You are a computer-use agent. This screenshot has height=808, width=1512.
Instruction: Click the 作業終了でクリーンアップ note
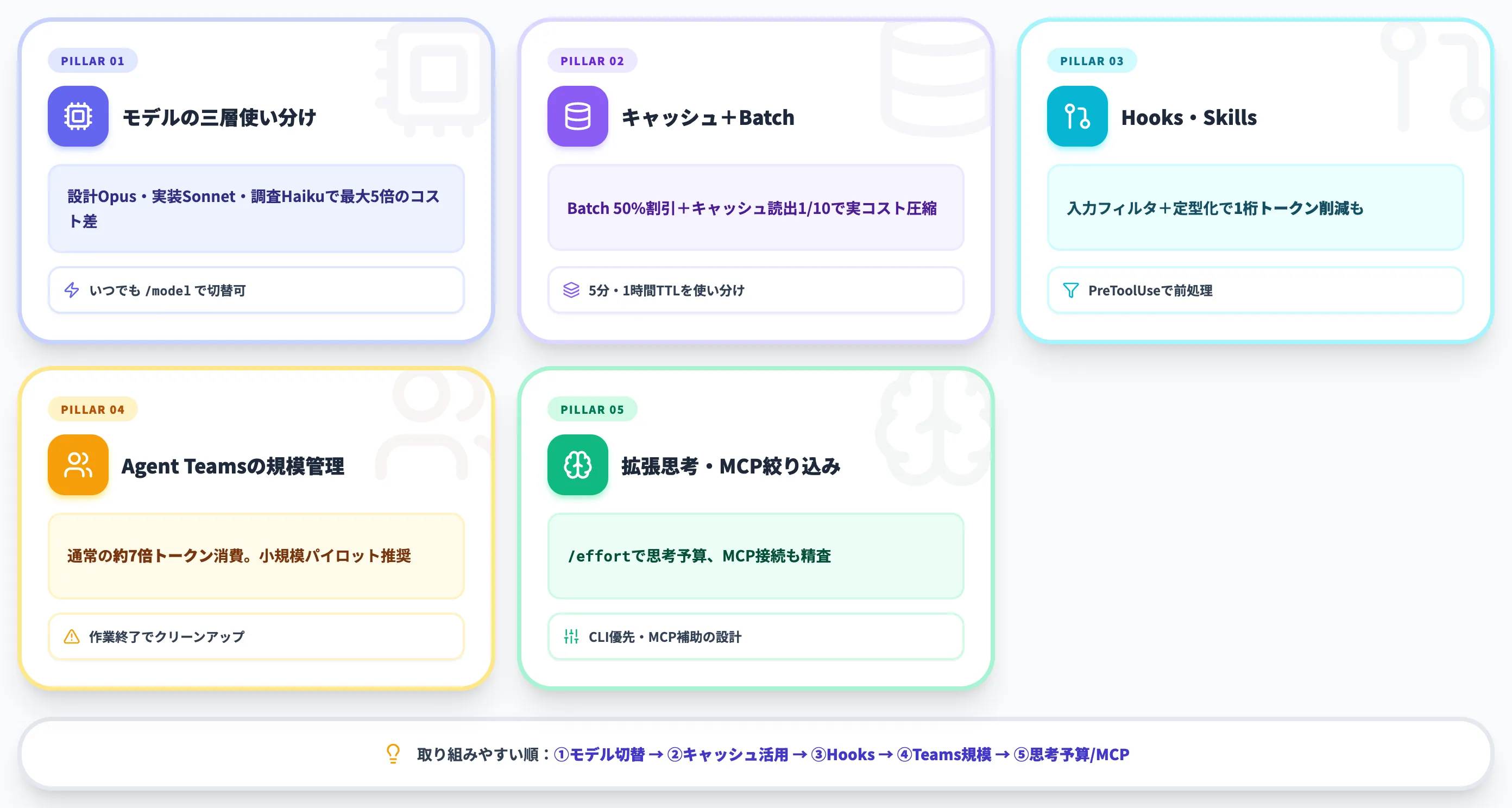tap(256, 636)
